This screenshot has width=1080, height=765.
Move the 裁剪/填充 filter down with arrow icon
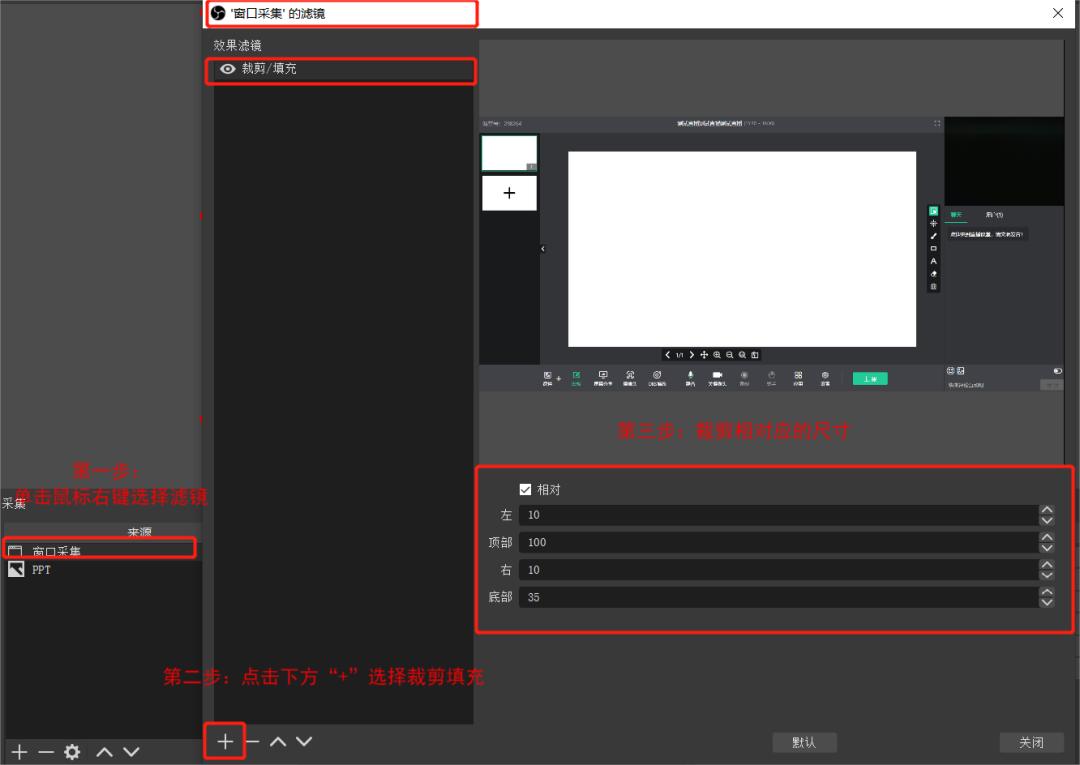tap(303, 741)
